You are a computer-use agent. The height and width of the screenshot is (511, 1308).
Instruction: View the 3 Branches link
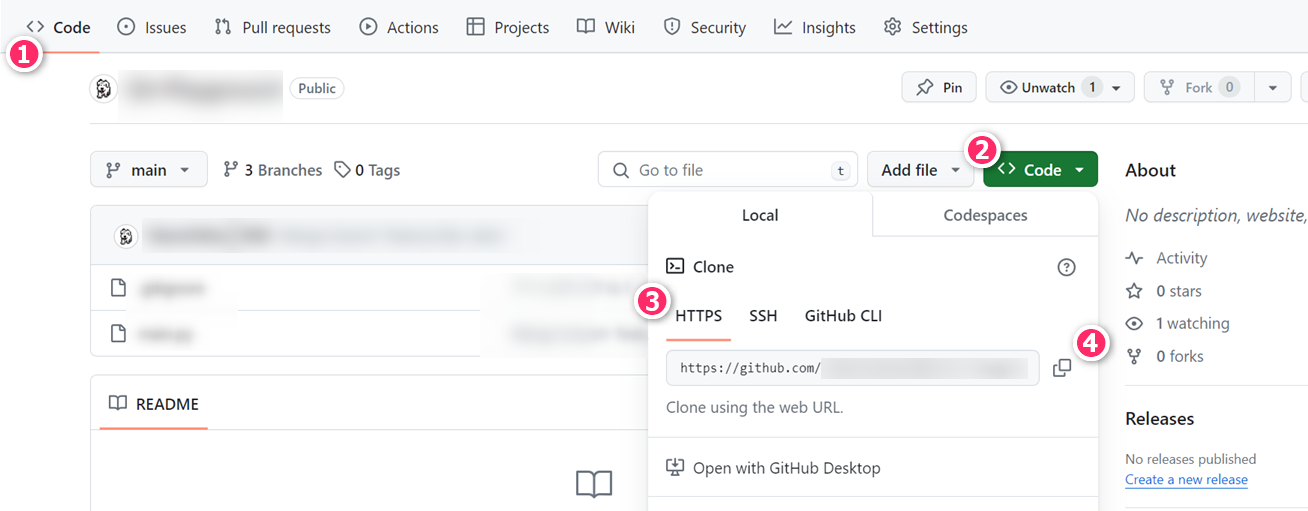pyautogui.click(x=273, y=170)
